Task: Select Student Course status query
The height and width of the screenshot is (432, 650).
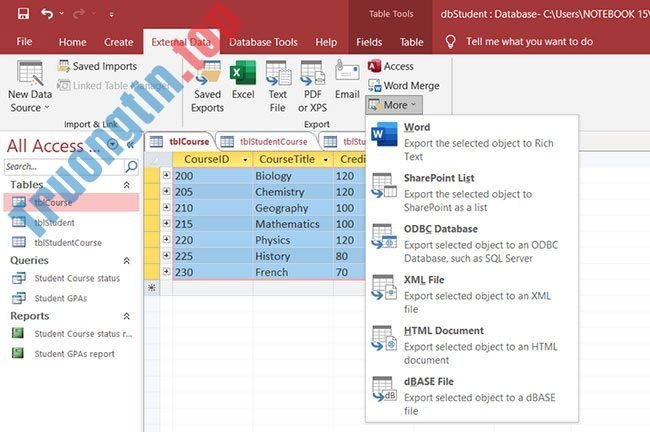Action: [71, 278]
